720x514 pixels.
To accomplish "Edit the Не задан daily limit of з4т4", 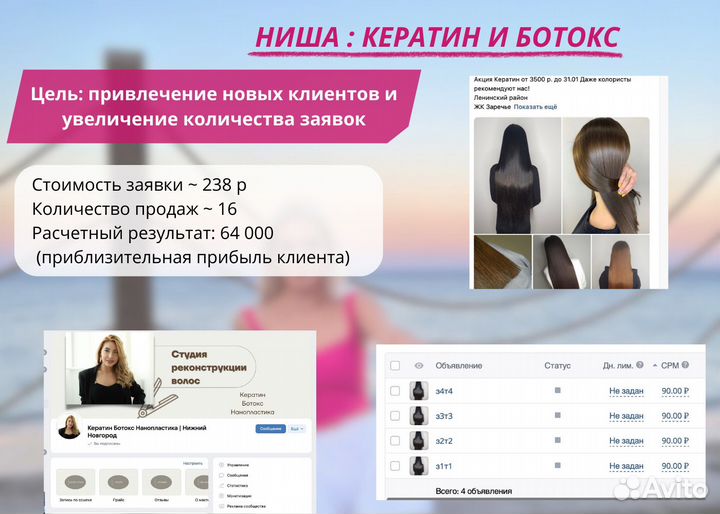I will coord(626,391).
